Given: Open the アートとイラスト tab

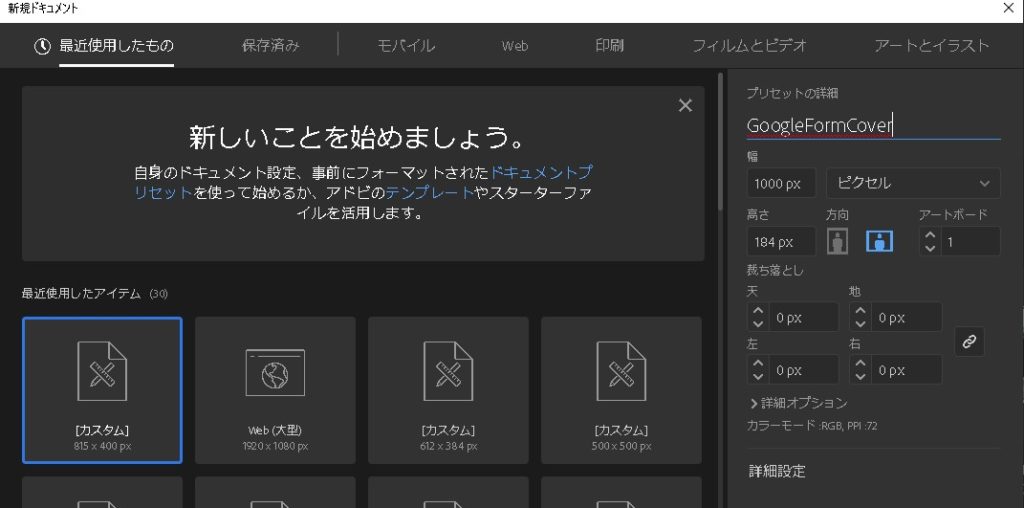Looking at the screenshot, I should 930,45.
